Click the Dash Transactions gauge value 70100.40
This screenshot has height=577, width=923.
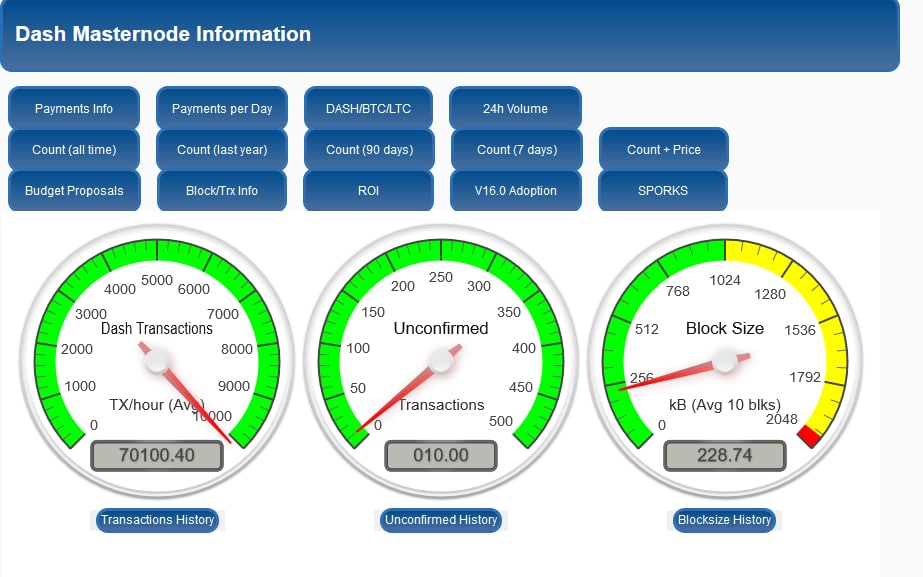click(x=157, y=455)
